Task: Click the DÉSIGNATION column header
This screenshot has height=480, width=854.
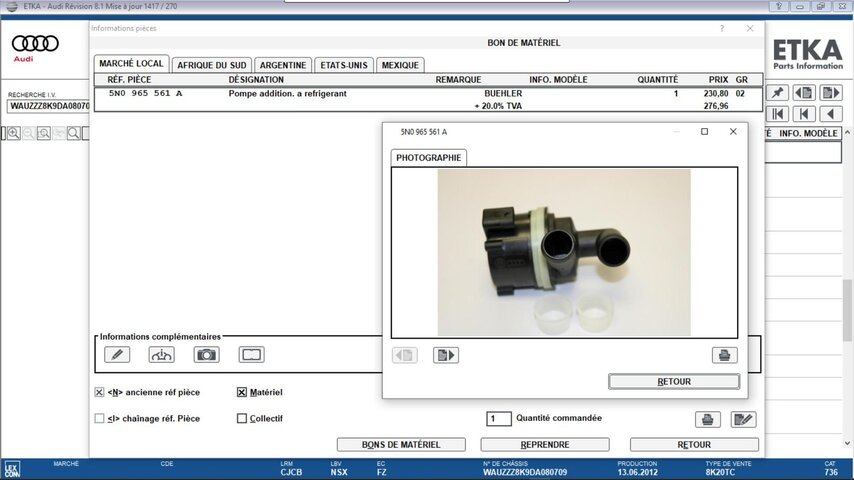Action: point(256,80)
